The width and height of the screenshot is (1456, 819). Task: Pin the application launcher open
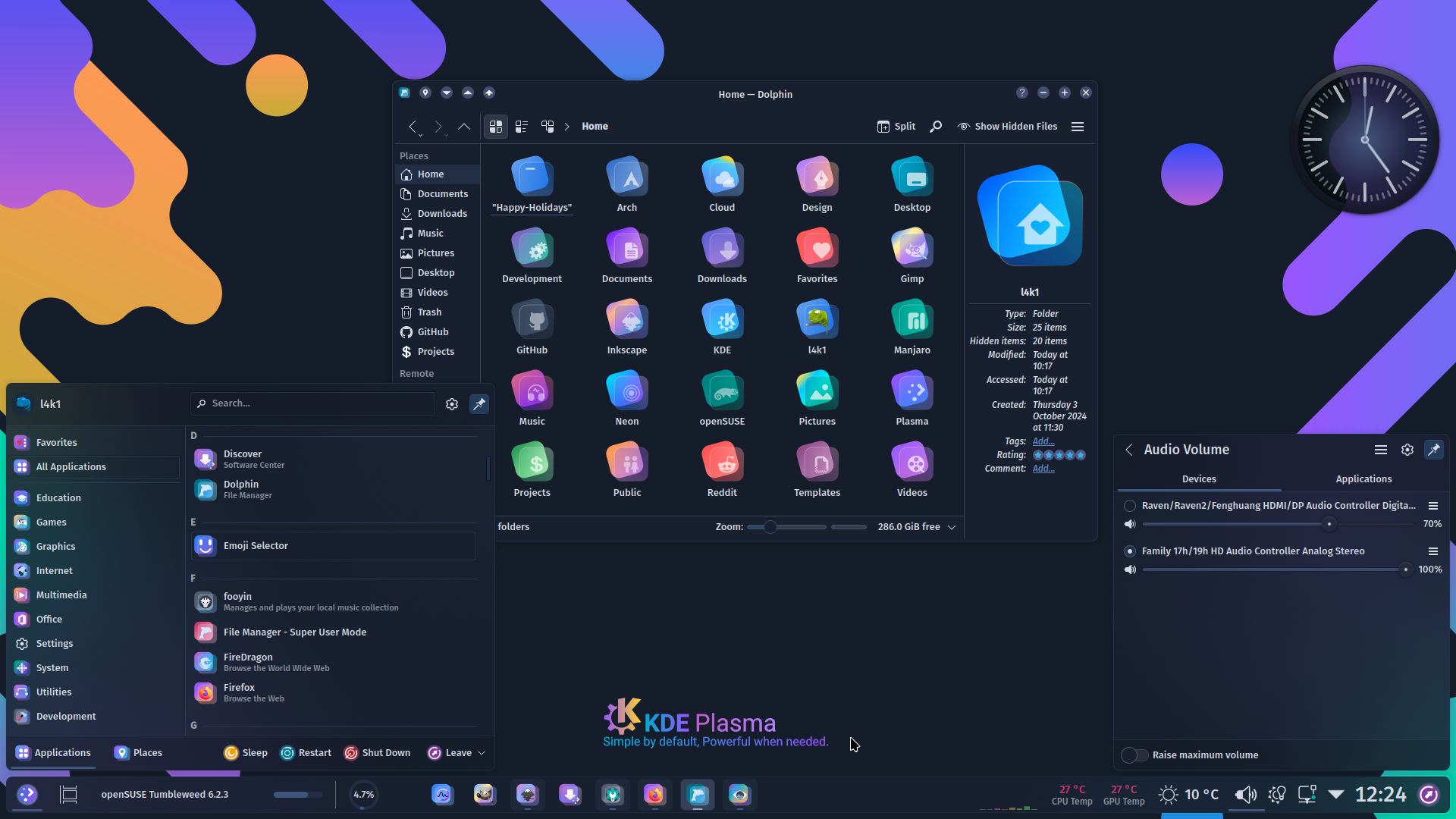(x=479, y=404)
